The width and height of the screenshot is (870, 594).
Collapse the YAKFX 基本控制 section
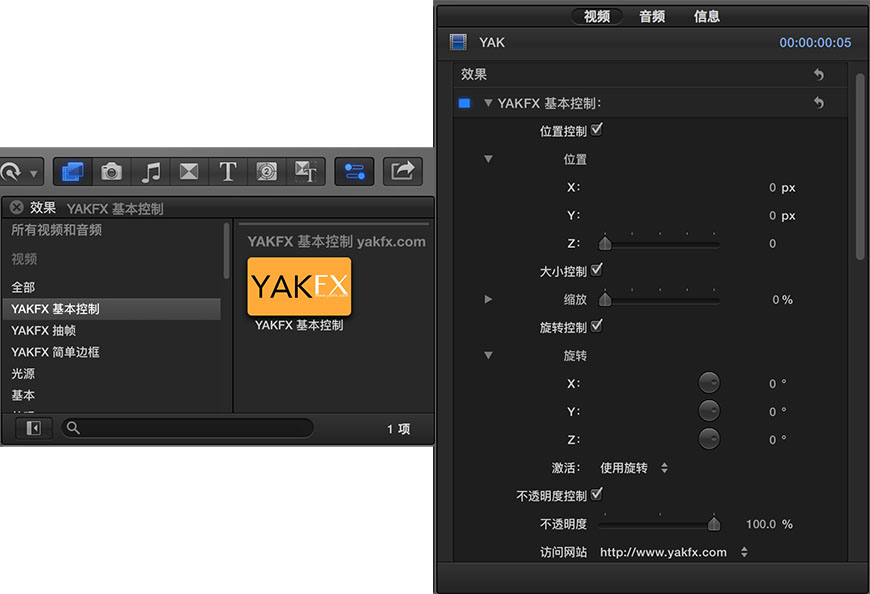click(488, 103)
